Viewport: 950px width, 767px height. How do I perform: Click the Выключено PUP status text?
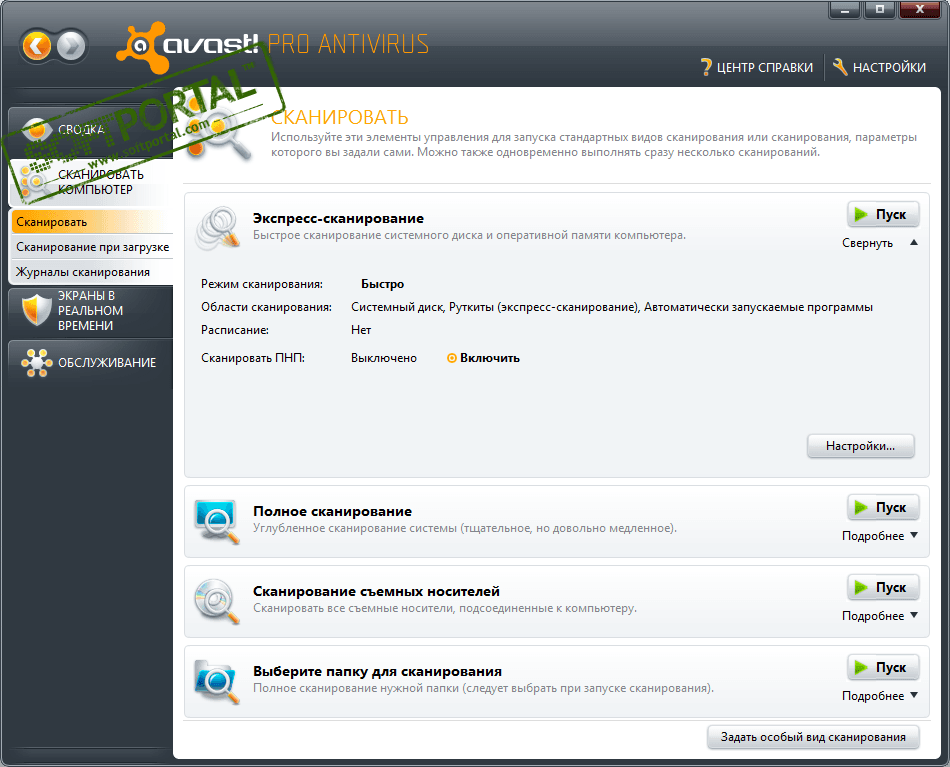[x=384, y=358]
